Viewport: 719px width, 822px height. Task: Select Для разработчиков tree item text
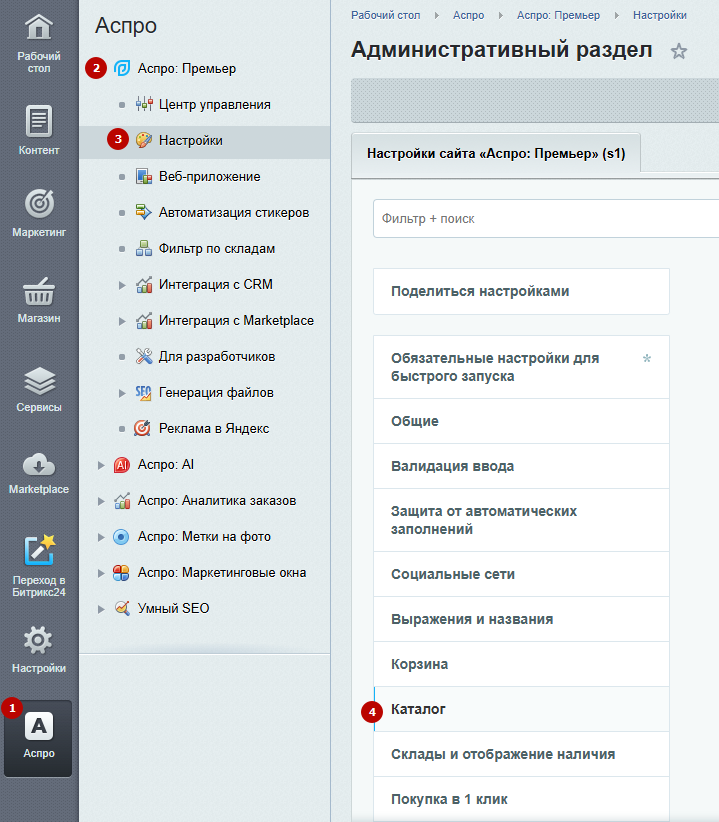217,356
